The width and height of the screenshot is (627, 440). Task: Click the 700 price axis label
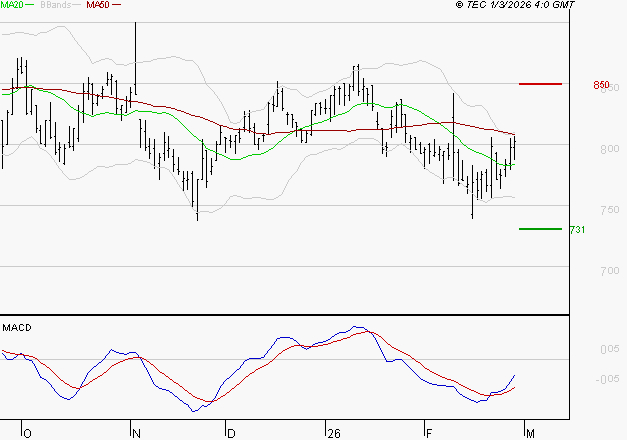coord(610,271)
